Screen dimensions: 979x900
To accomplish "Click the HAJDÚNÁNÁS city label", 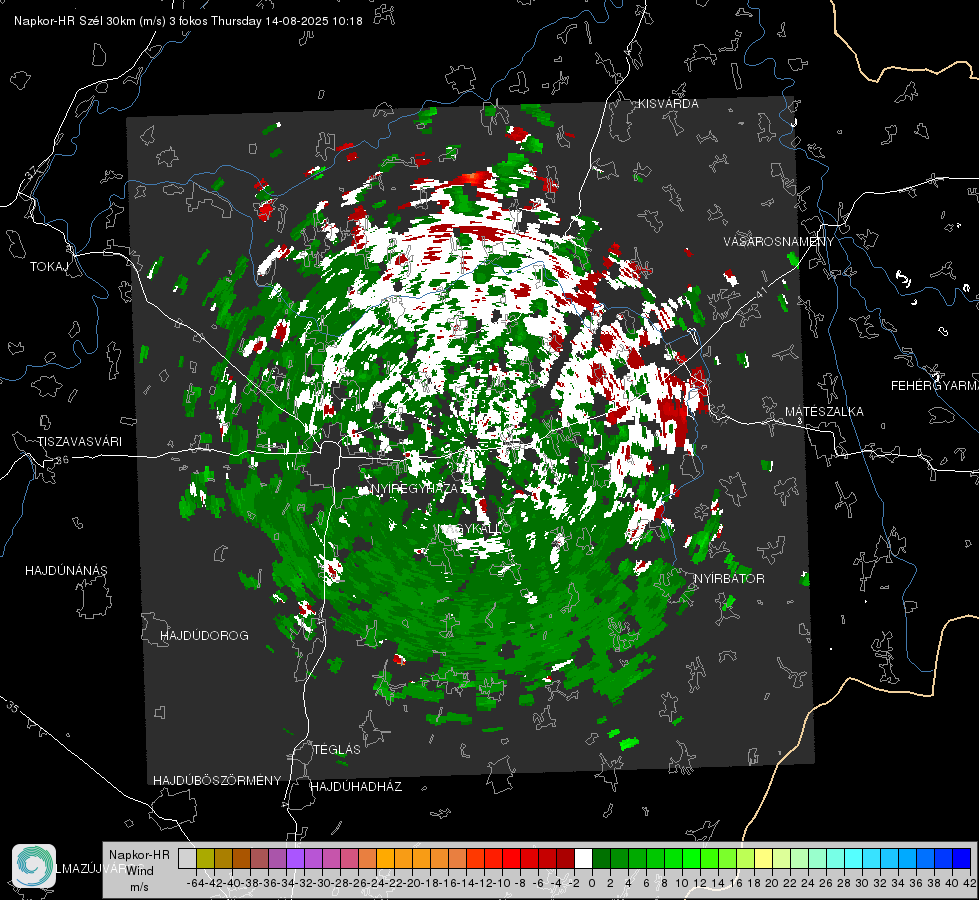I will 66,570.
